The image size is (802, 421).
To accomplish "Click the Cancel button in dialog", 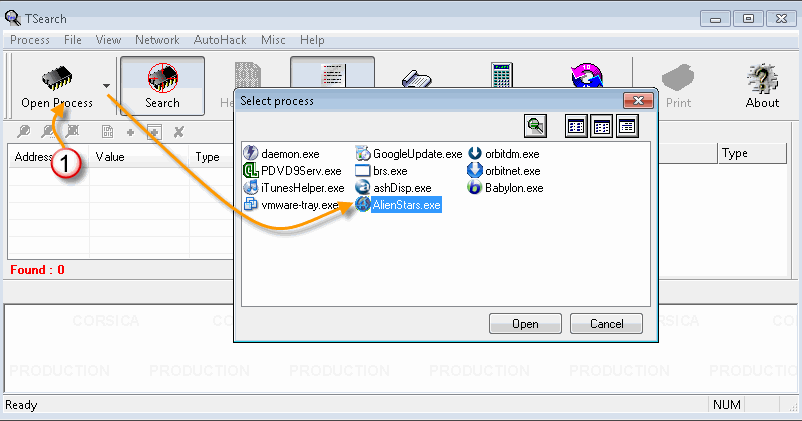I will 606,324.
